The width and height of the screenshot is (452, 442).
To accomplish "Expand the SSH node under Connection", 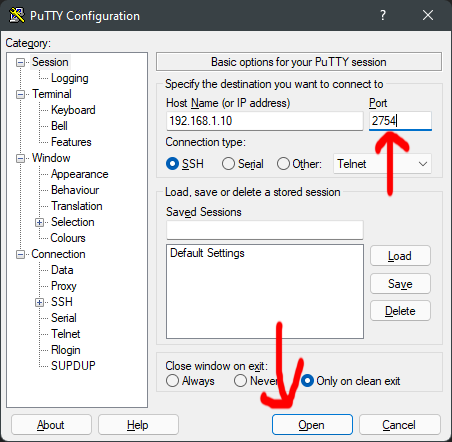I will point(39,302).
